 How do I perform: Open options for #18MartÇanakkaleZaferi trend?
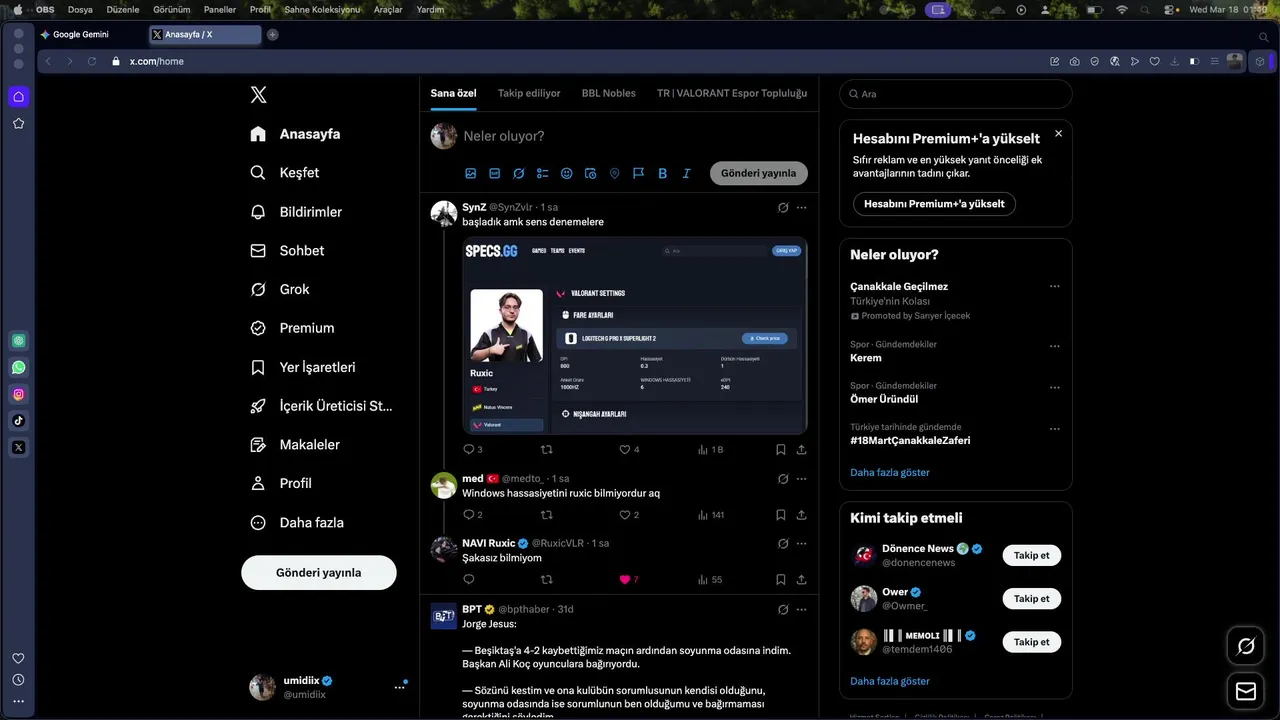coord(1054,429)
